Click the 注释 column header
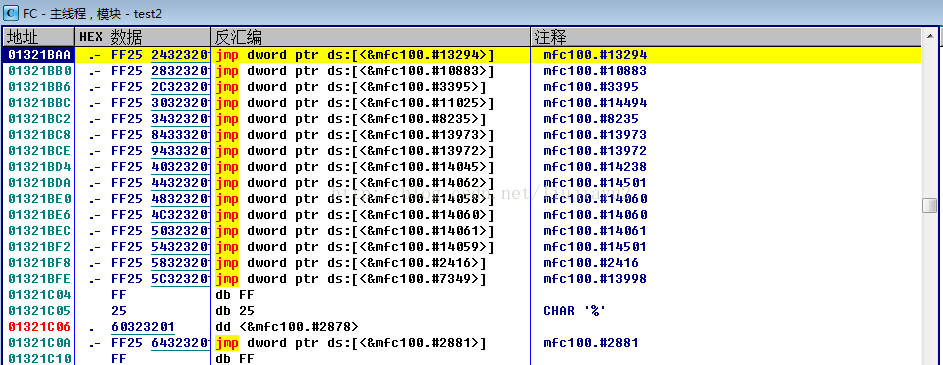 (x=726, y=38)
